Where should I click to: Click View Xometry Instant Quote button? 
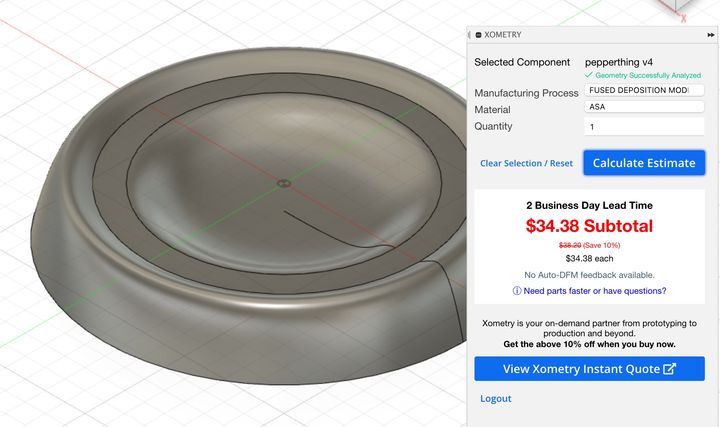pos(589,369)
